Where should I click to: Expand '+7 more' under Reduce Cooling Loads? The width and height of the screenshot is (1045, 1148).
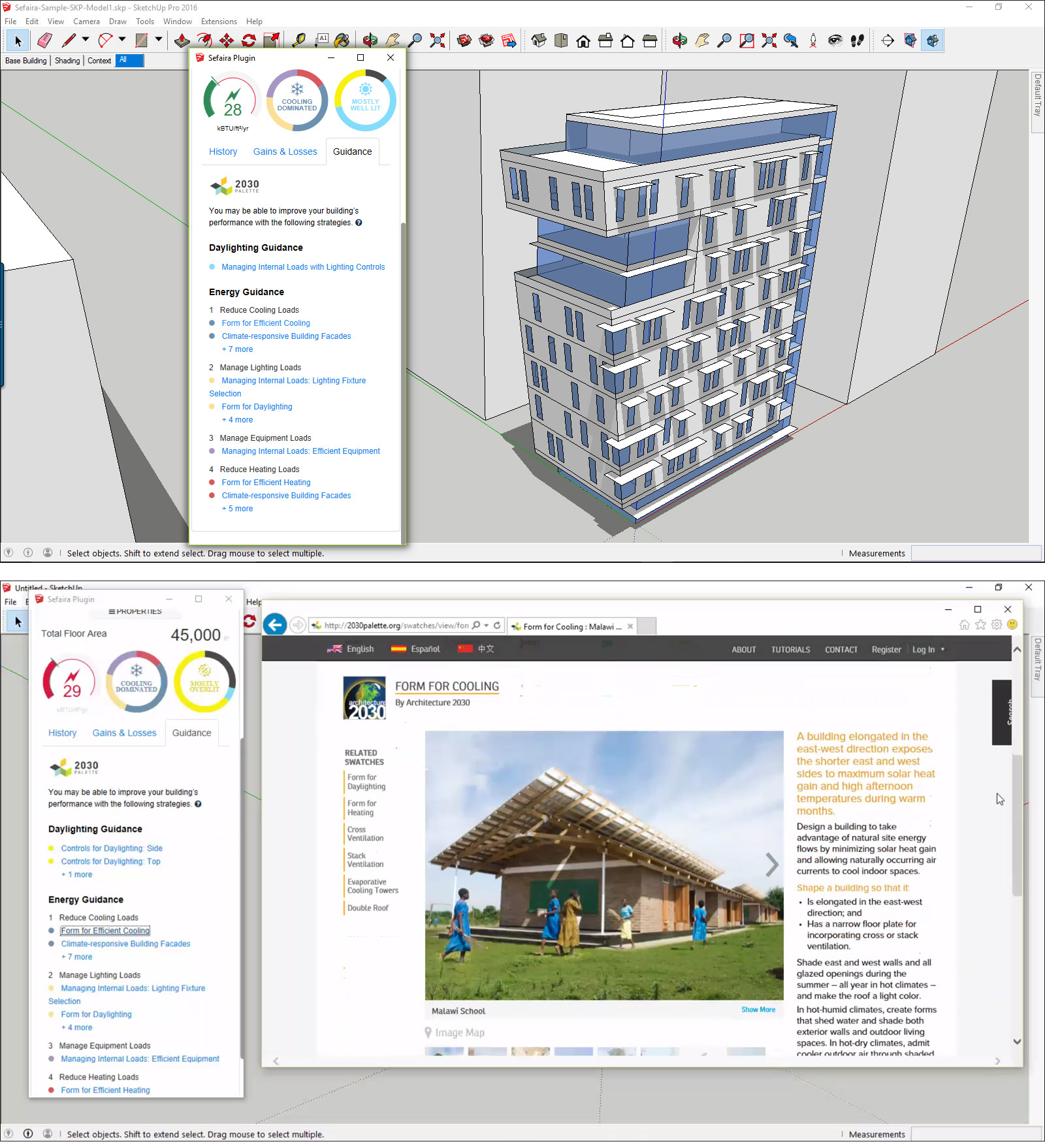click(x=237, y=349)
